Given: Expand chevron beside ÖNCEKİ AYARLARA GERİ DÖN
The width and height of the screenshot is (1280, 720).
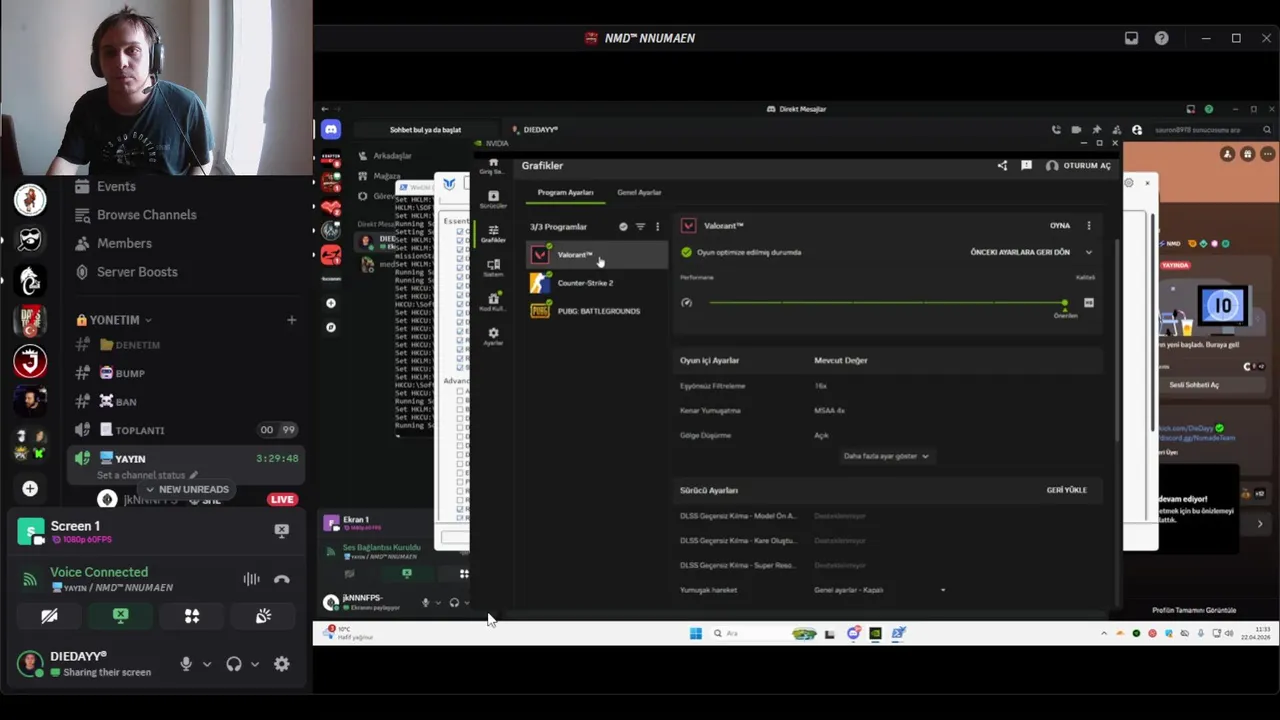Looking at the screenshot, I should (x=1089, y=252).
